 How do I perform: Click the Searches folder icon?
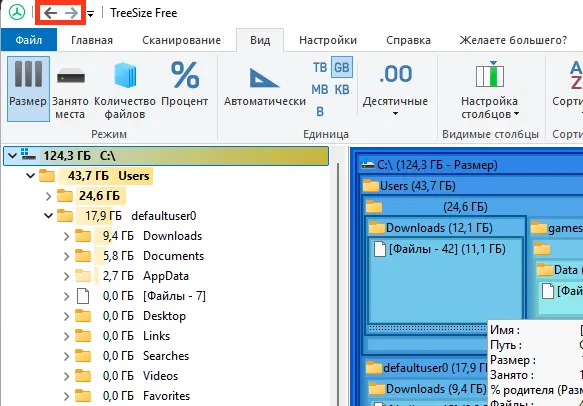pyautogui.click(x=83, y=356)
